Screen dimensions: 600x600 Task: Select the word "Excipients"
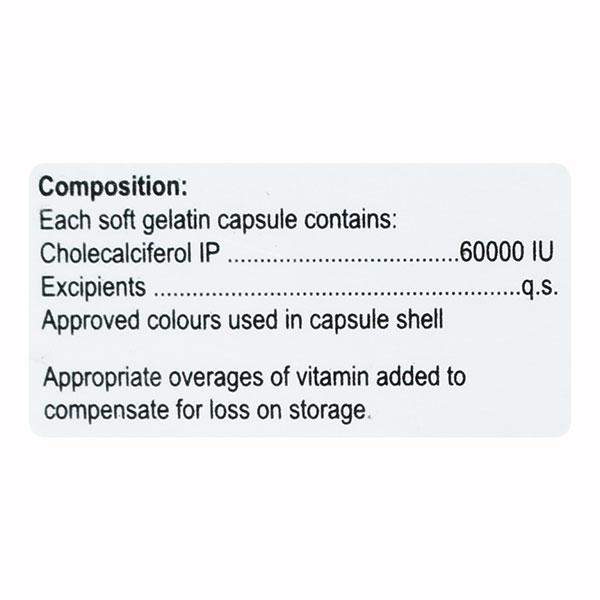click(x=94, y=289)
